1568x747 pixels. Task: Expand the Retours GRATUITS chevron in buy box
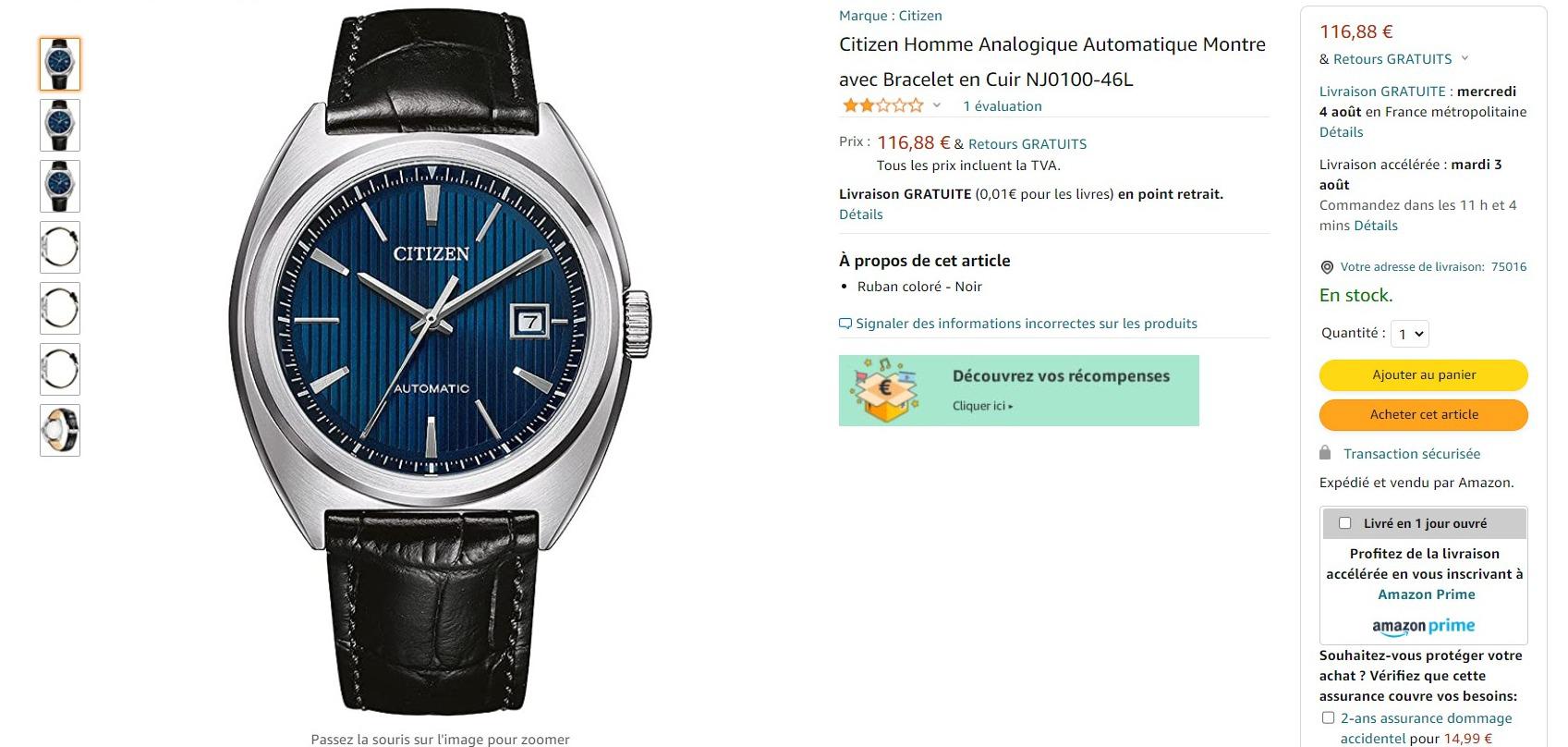point(1465,58)
